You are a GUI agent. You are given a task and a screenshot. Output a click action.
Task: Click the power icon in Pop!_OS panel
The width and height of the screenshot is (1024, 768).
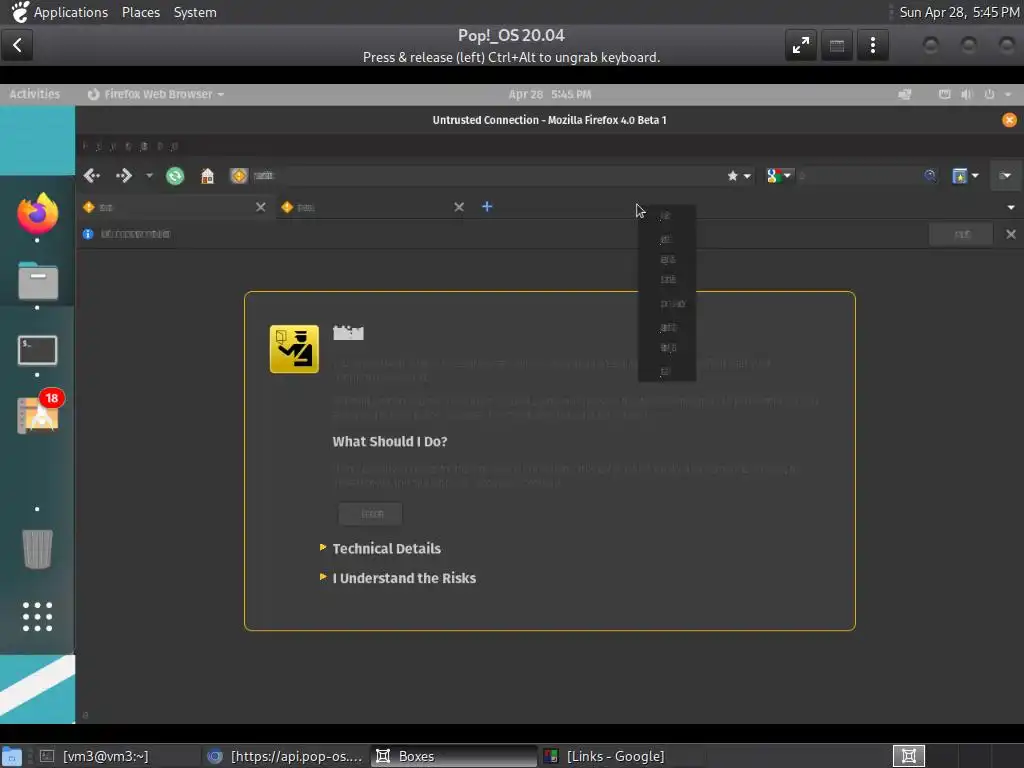(989, 94)
